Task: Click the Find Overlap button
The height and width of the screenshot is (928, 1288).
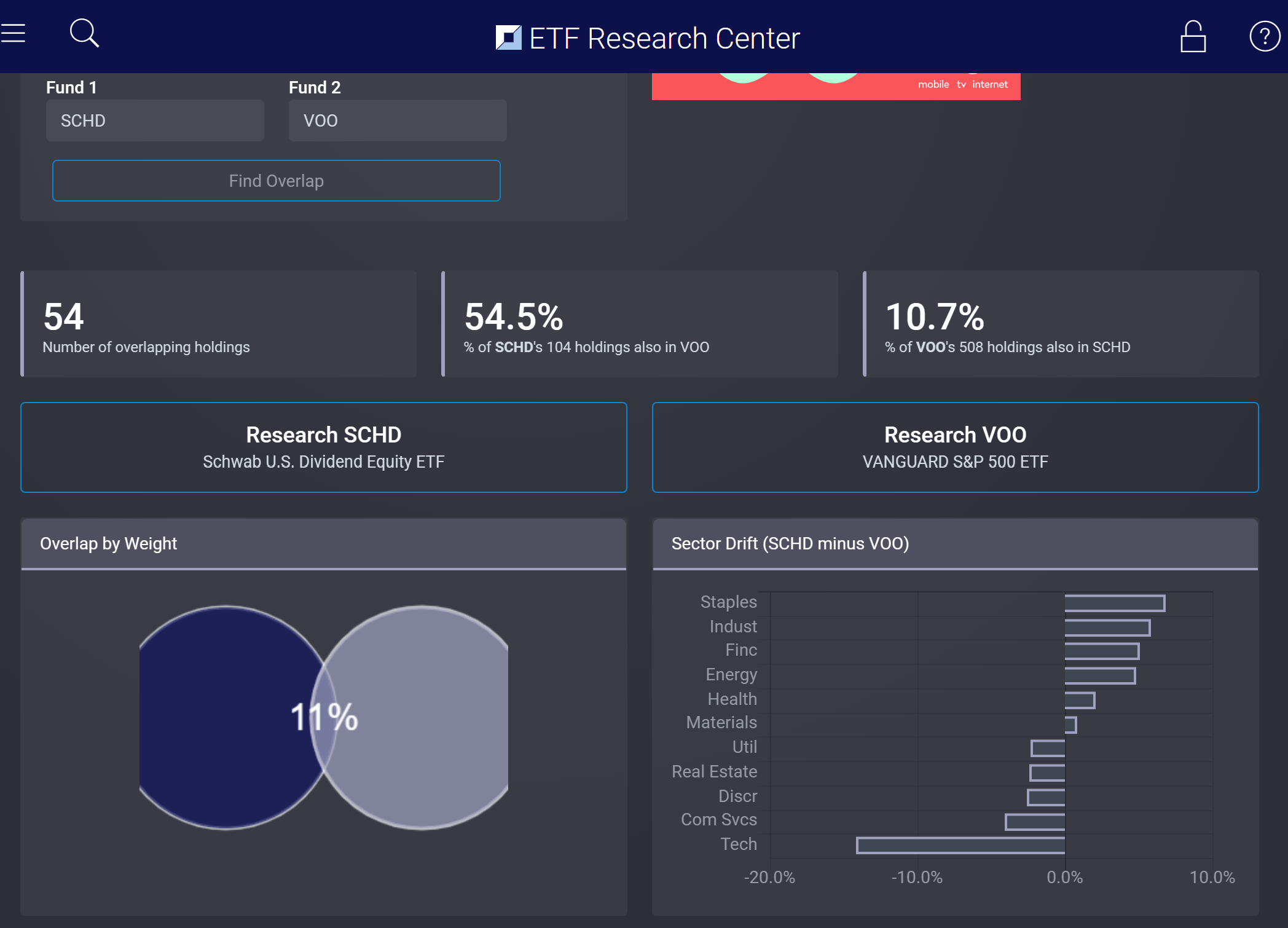Action: pos(277,181)
